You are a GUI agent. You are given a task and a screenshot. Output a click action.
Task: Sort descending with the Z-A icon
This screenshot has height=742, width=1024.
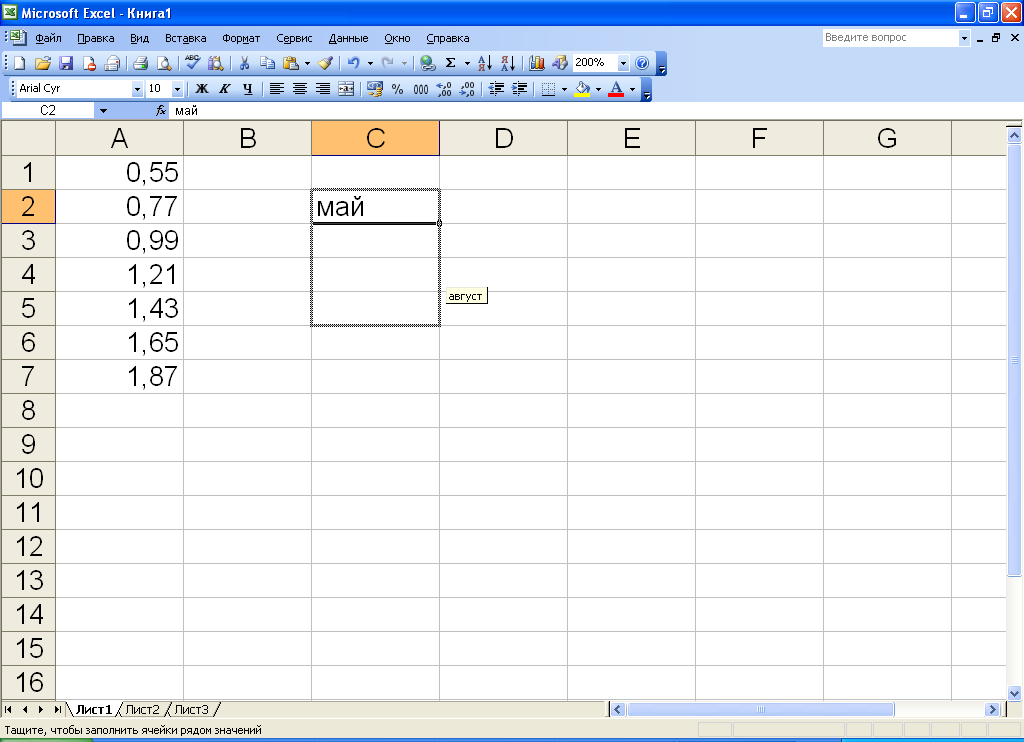click(508, 63)
